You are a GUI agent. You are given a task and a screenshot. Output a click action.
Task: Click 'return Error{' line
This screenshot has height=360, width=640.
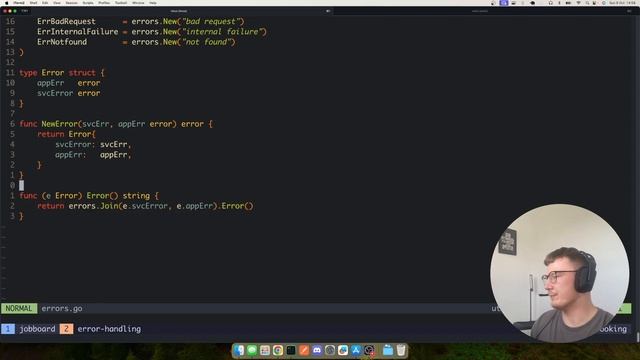tap(67, 134)
